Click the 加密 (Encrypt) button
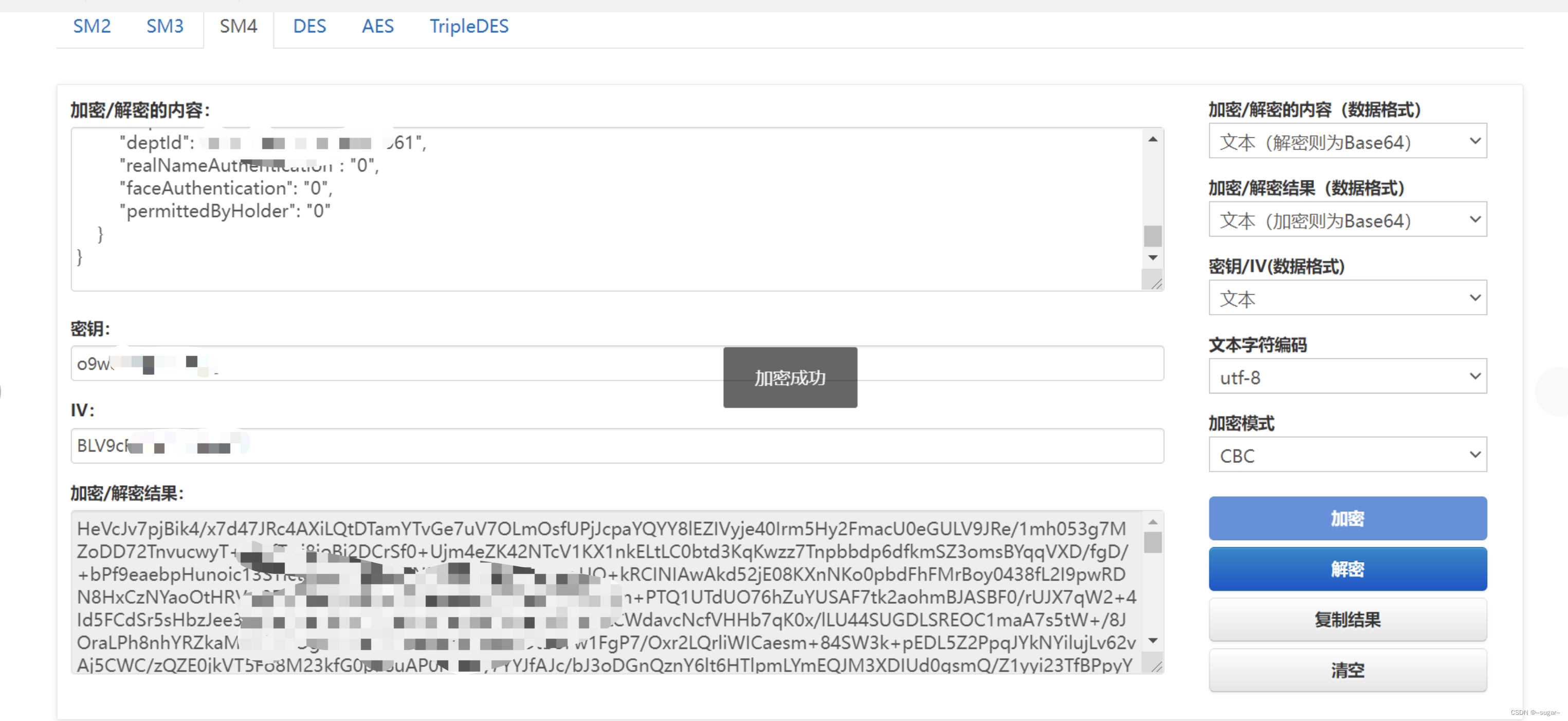Image resolution: width=1568 pixels, height=721 pixels. point(1348,518)
